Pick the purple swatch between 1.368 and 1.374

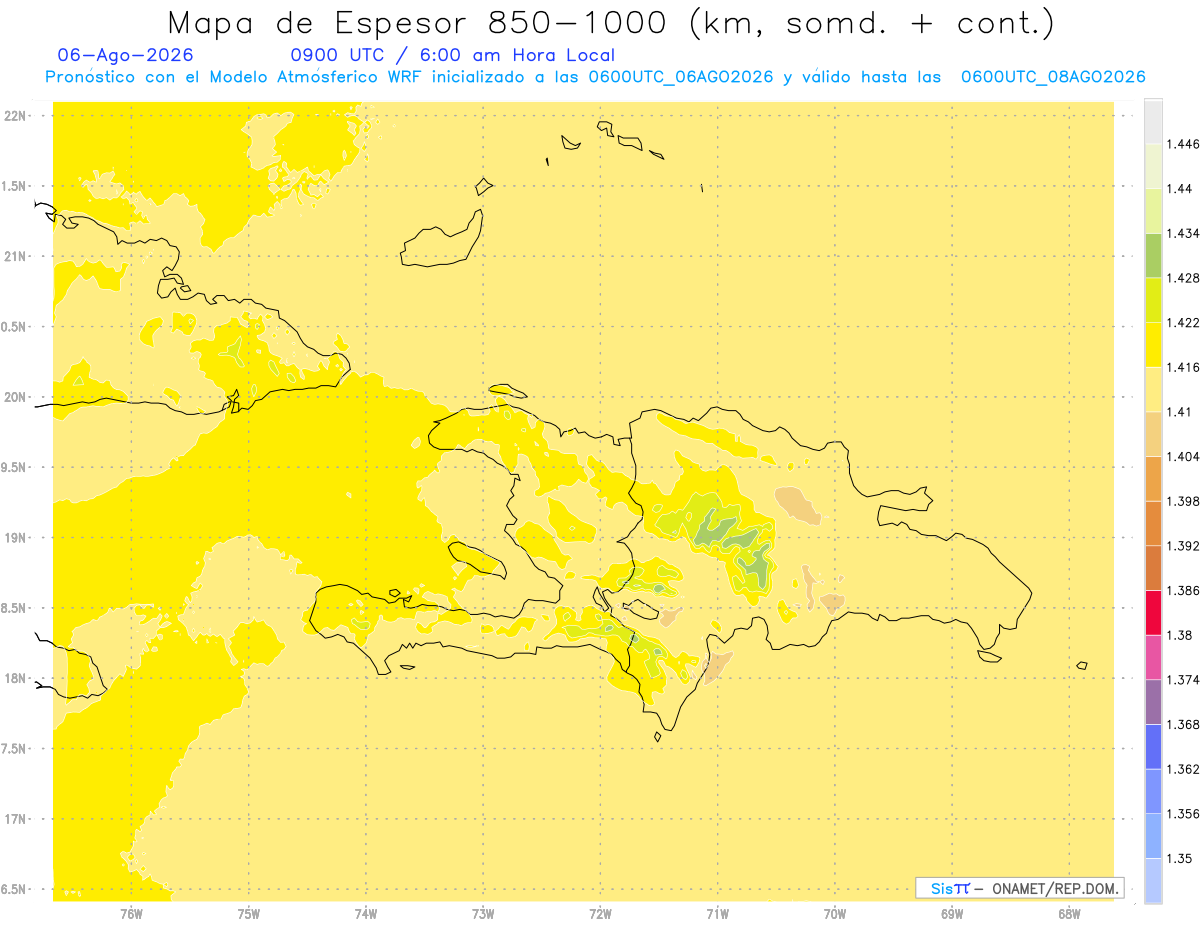click(x=1153, y=702)
